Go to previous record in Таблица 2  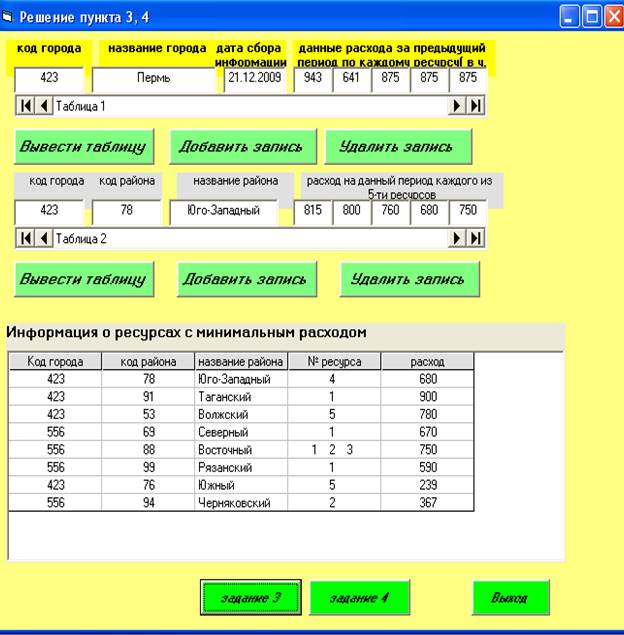click(44, 238)
